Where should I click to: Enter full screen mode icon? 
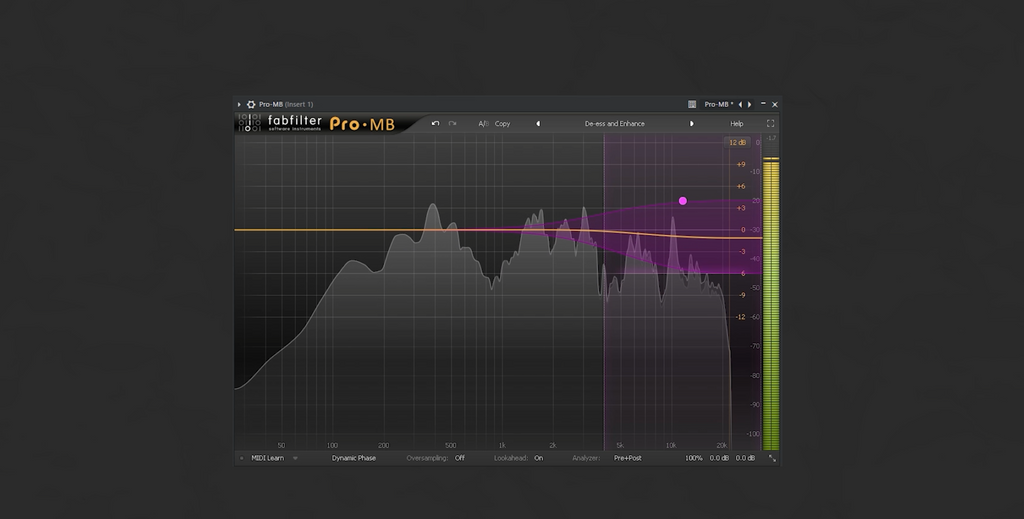(x=771, y=123)
